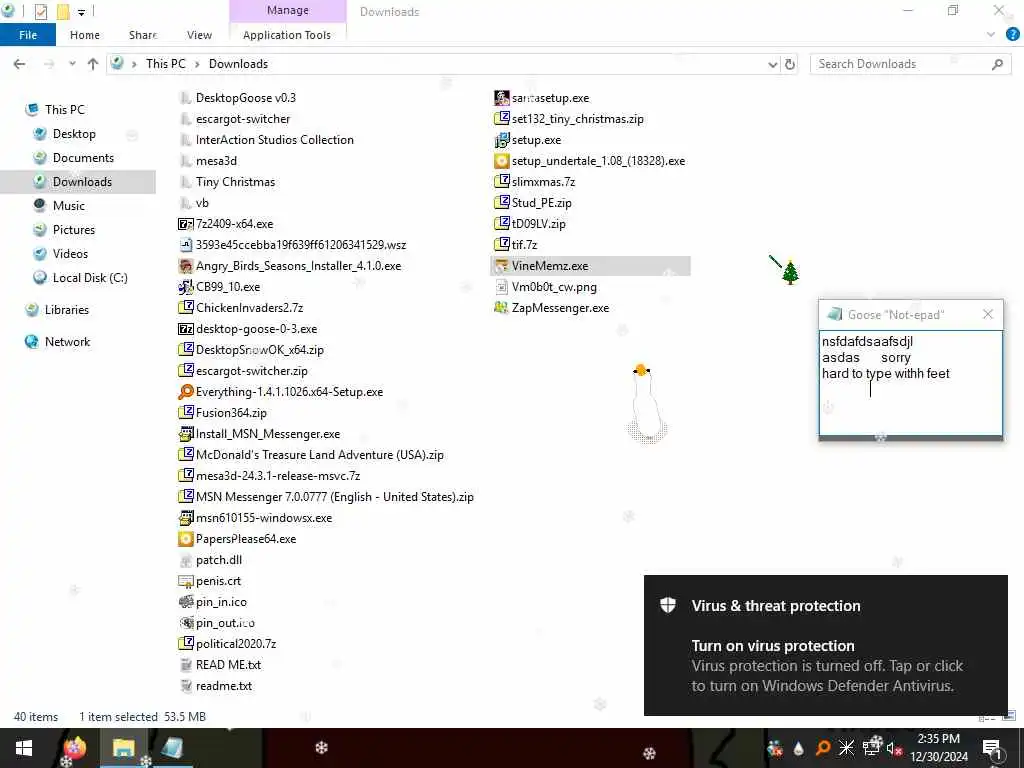Select the Manage contextual tab
The width and height of the screenshot is (1024, 768).
pyautogui.click(x=287, y=10)
